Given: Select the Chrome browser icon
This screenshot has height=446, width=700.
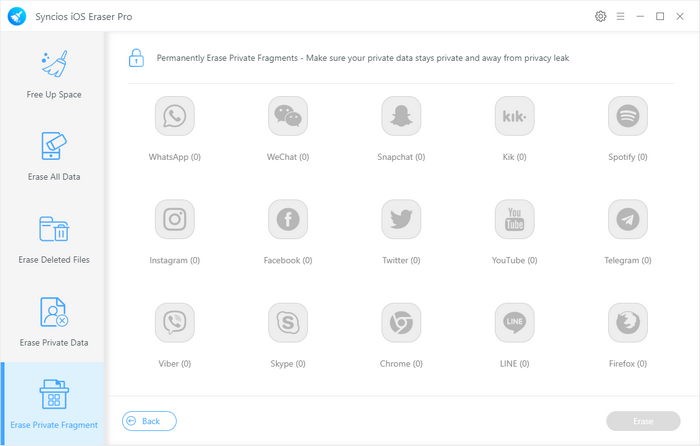Looking at the screenshot, I should tap(401, 322).
